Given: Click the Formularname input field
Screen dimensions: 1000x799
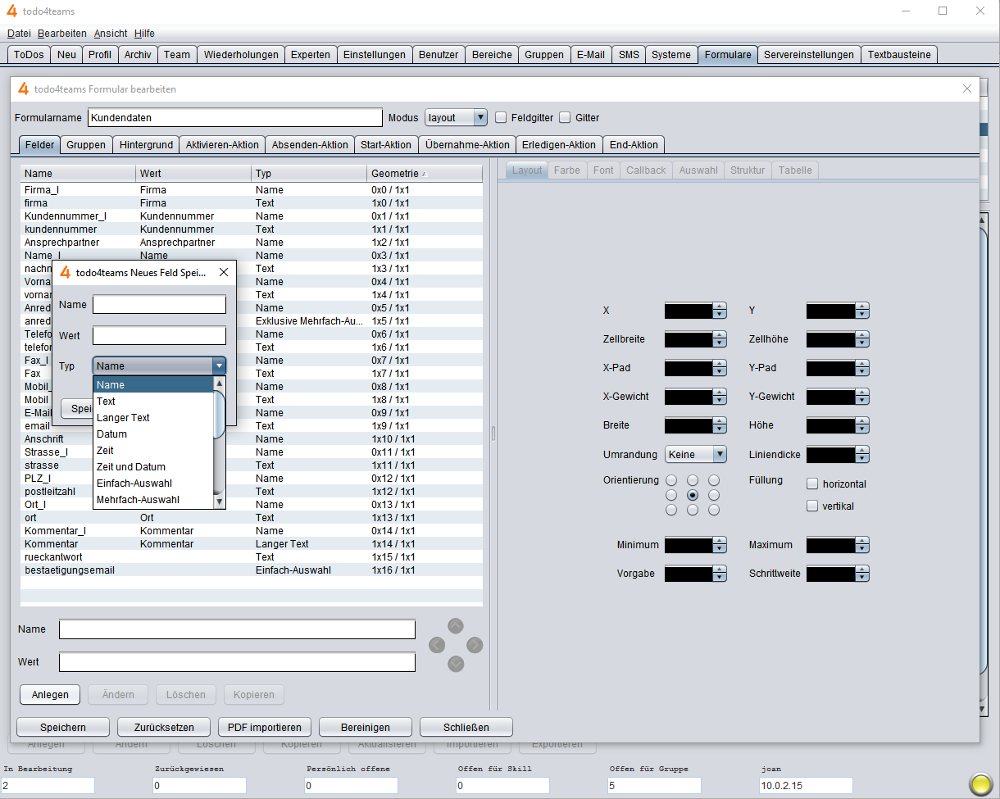Looking at the screenshot, I should tap(235, 117).
